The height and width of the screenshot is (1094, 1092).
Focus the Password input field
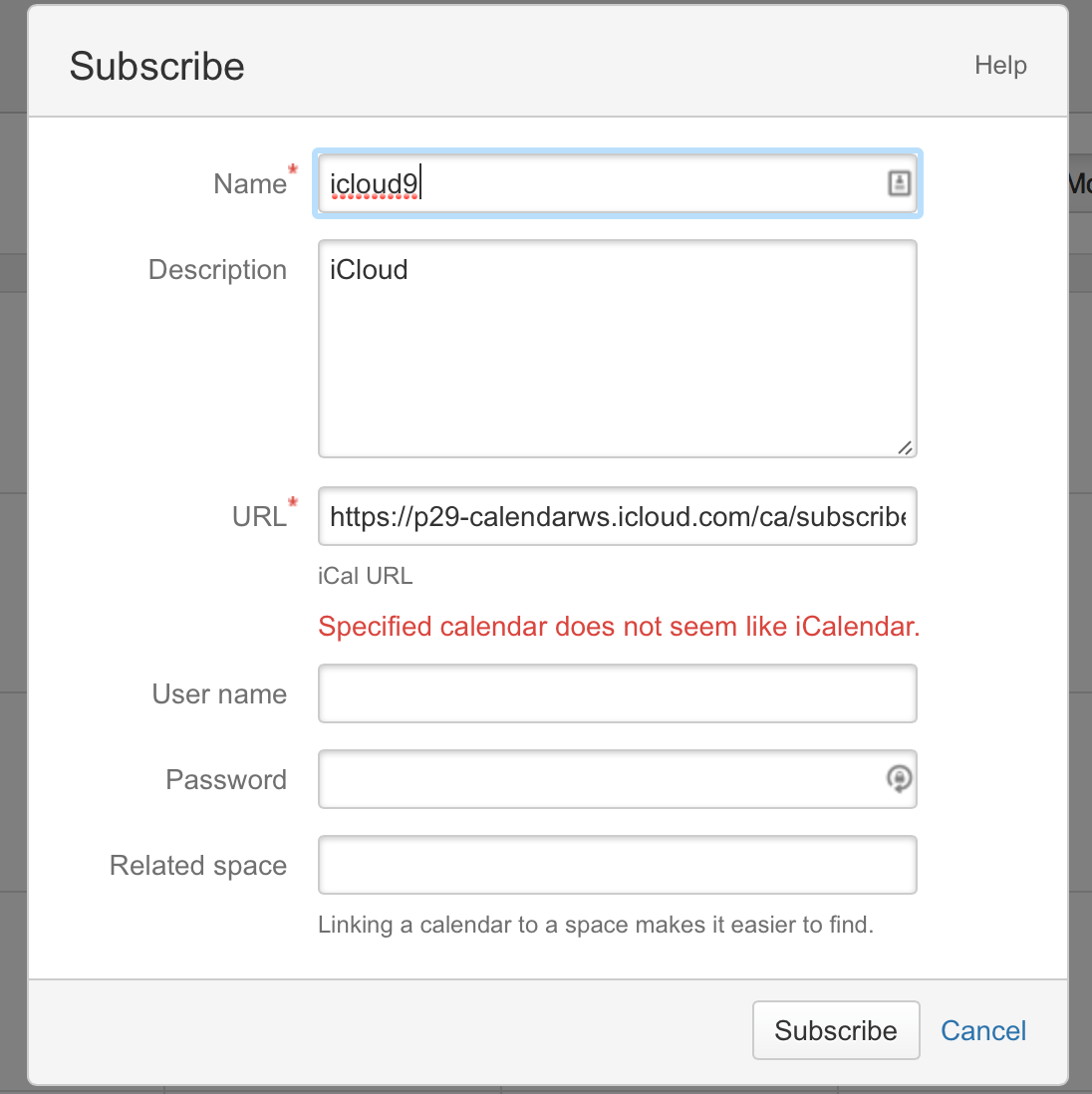(598, 779)
